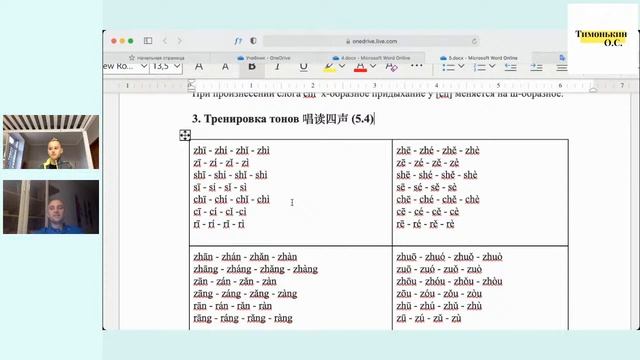
Task: Click the line rē - ré - rě - rè
Action: coord(425,224)
